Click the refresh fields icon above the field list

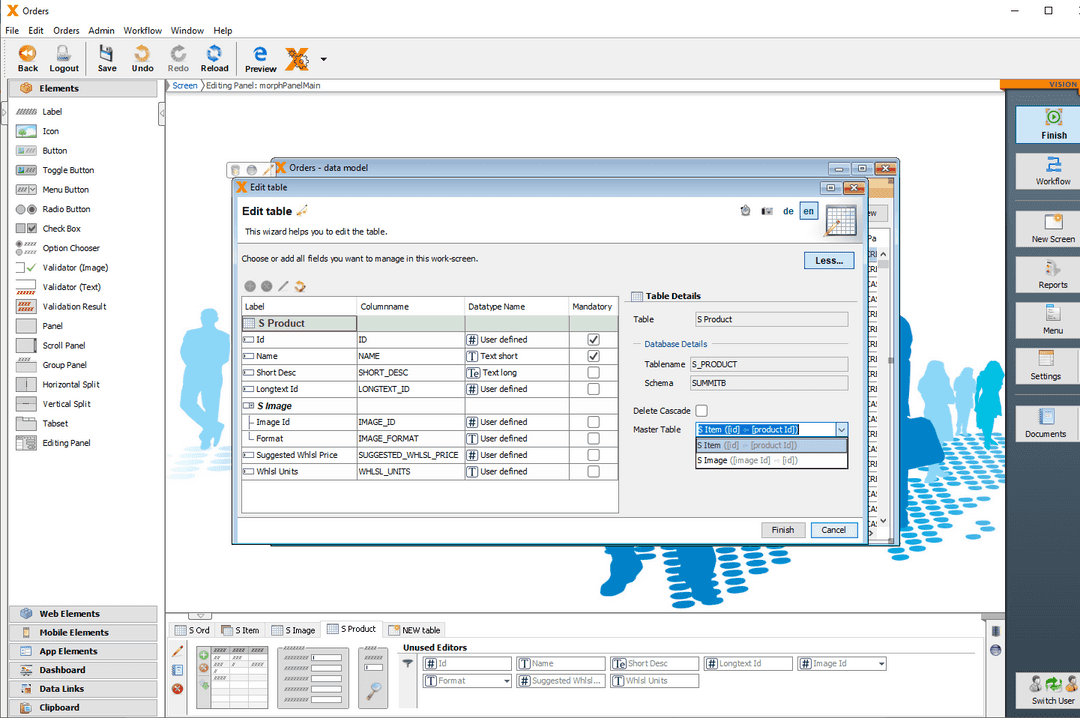(x=298, y=286)
